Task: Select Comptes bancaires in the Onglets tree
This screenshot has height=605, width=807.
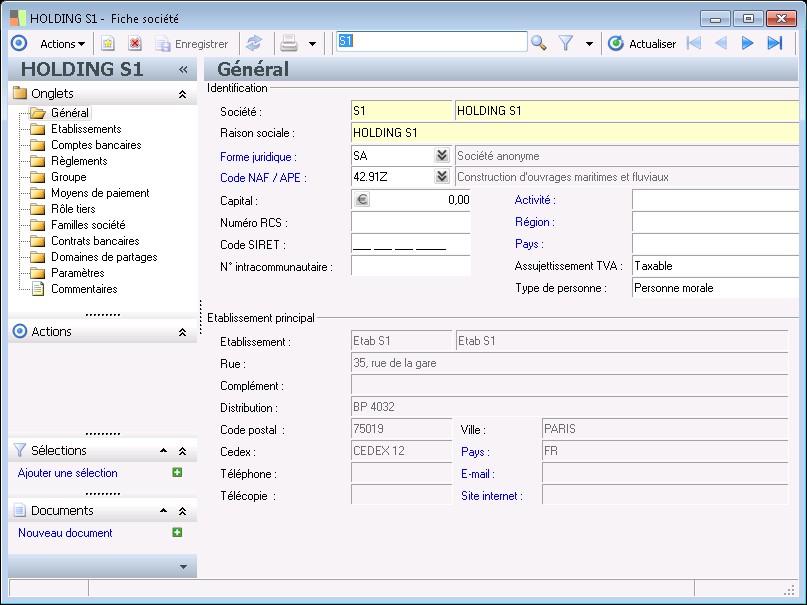Action: [x=96, y=145]
